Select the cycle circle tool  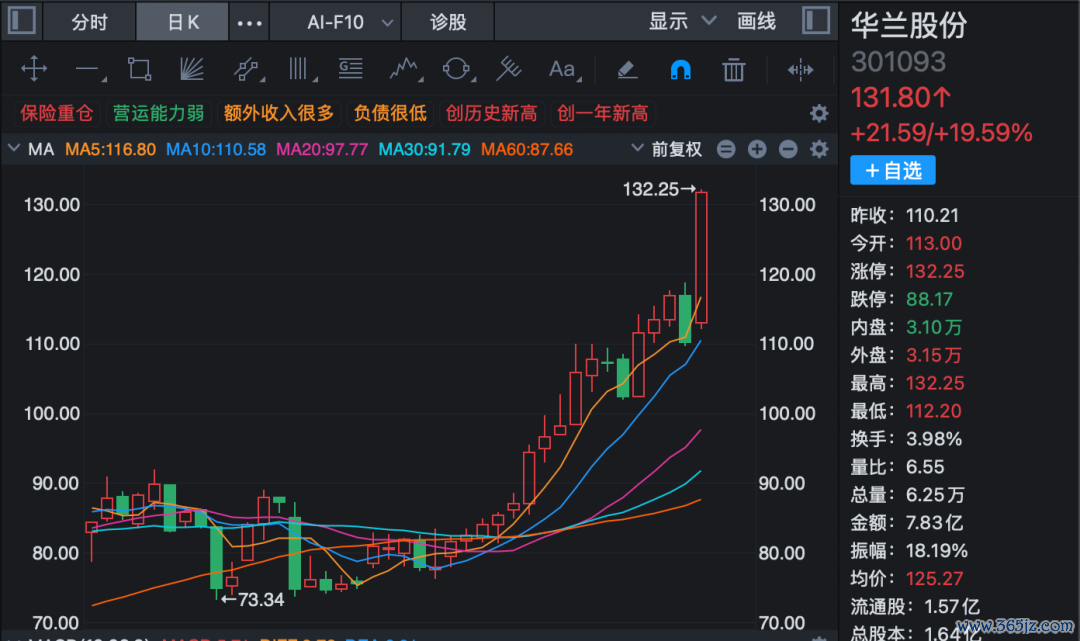click(457, 70)
